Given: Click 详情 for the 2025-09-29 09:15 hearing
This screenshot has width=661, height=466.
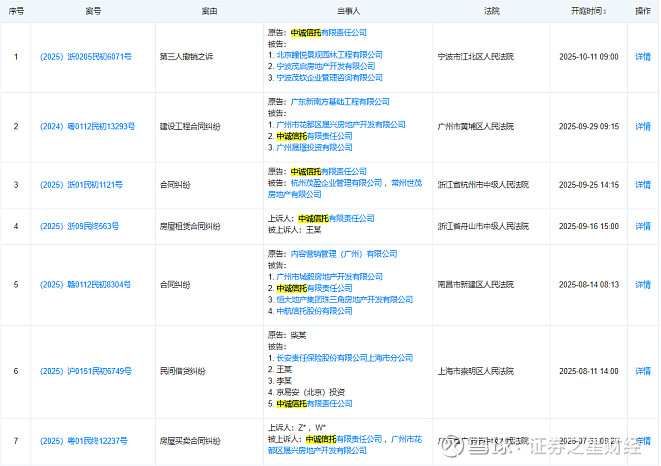Looking at the screenshot, I should click(643, 126).
